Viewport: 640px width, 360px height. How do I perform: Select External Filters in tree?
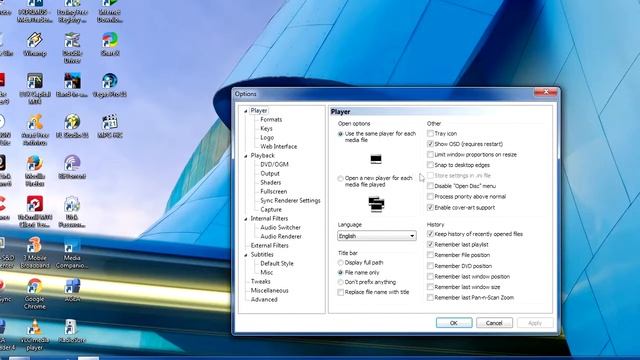point(269,245)
